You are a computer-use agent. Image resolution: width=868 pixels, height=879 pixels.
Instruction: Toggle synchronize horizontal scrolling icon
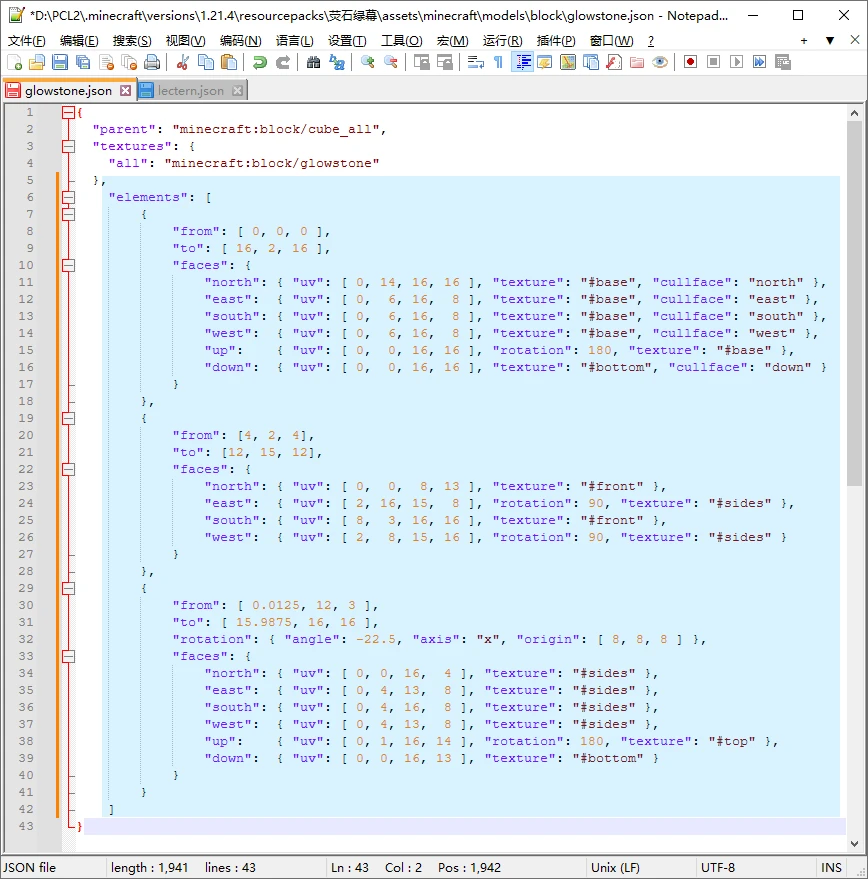click(x=445, y=62)
